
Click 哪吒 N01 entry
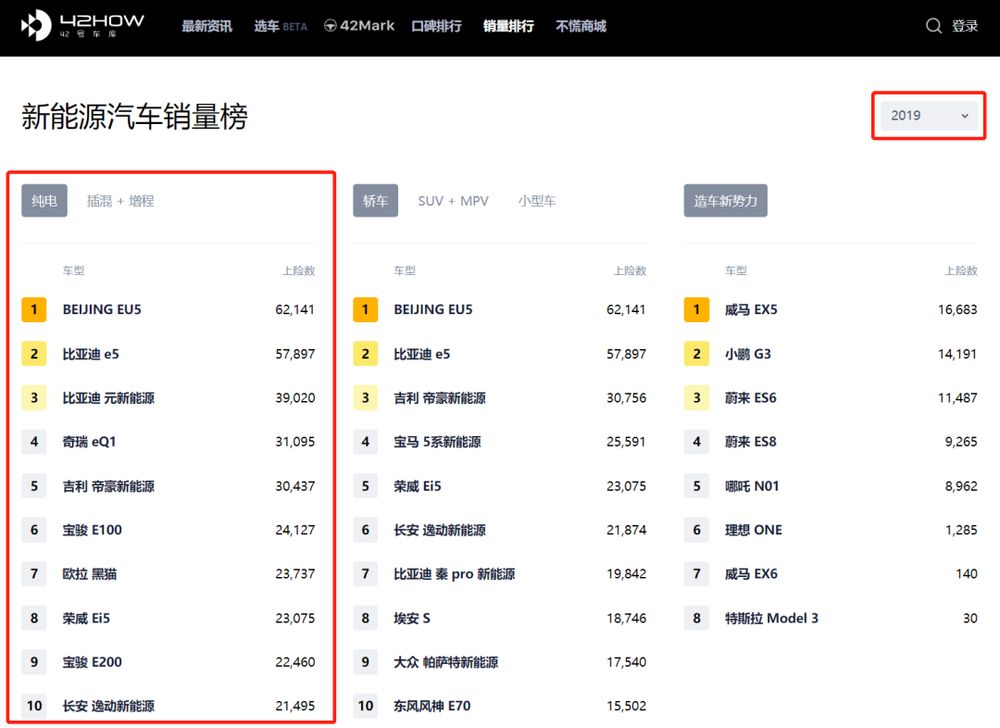click(752, 486)
